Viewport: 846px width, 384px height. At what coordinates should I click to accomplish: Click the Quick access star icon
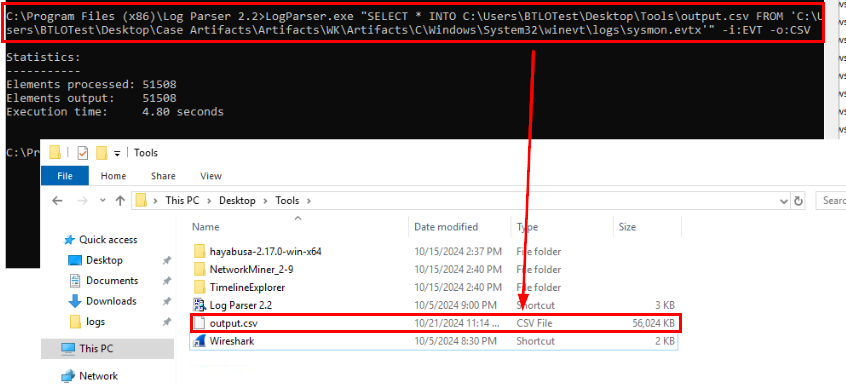69,239
